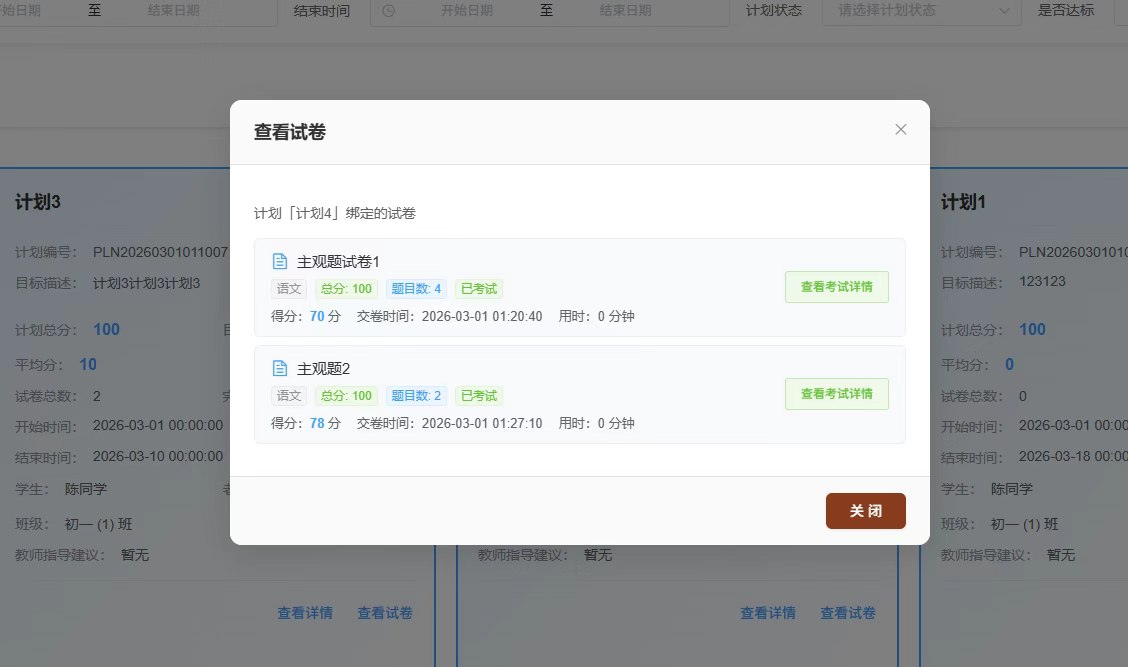Click the 计划3 card title

(x=38, y=202)
